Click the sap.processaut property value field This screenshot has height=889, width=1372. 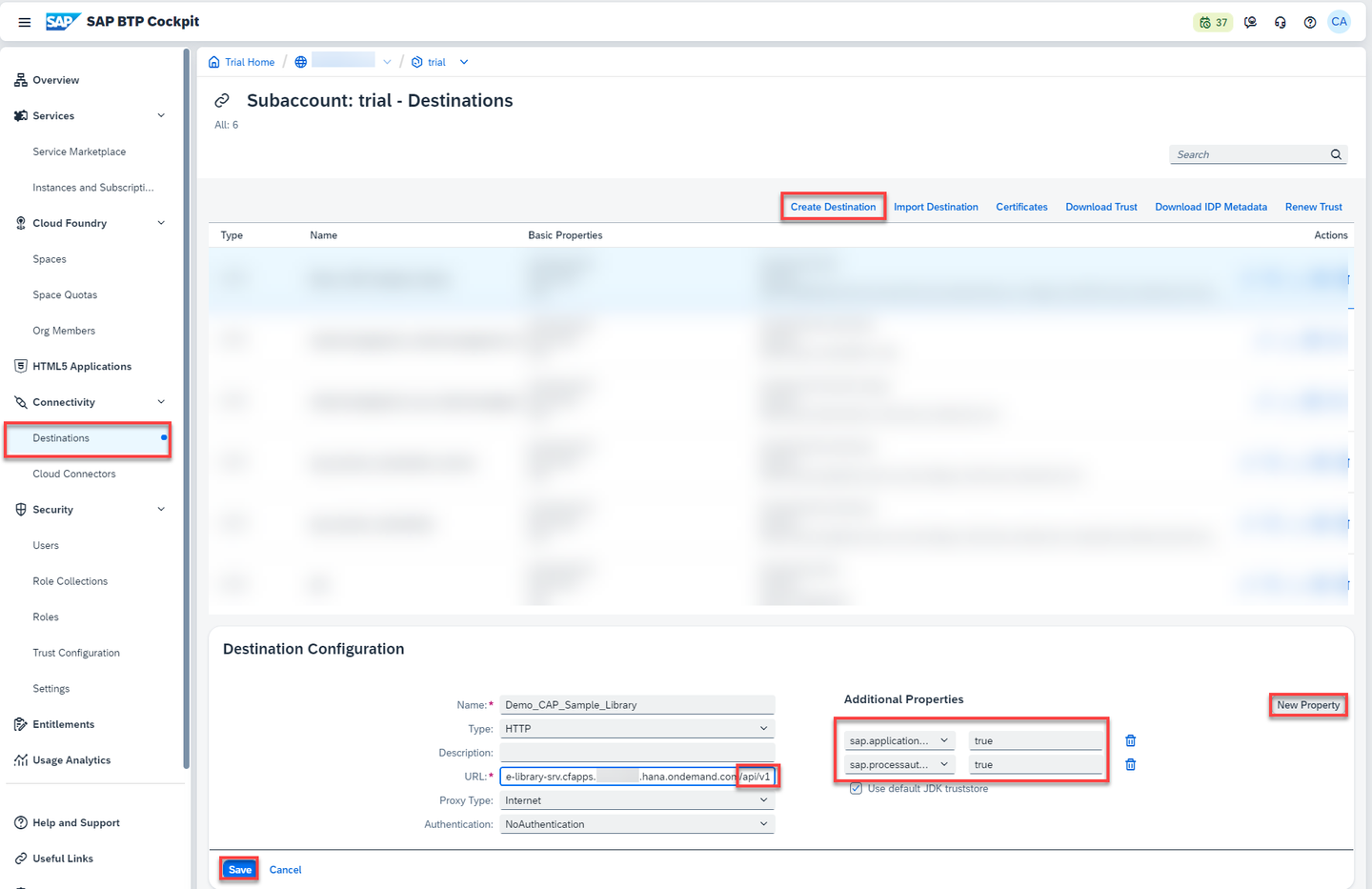[1036, 764]
